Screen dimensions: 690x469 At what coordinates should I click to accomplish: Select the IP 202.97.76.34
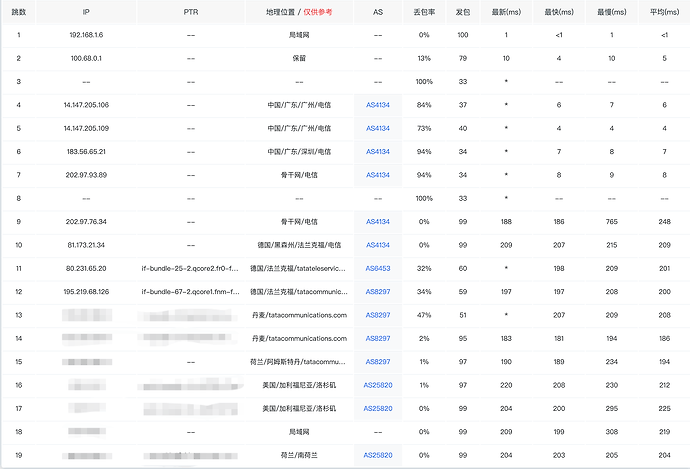coord(86,222)
